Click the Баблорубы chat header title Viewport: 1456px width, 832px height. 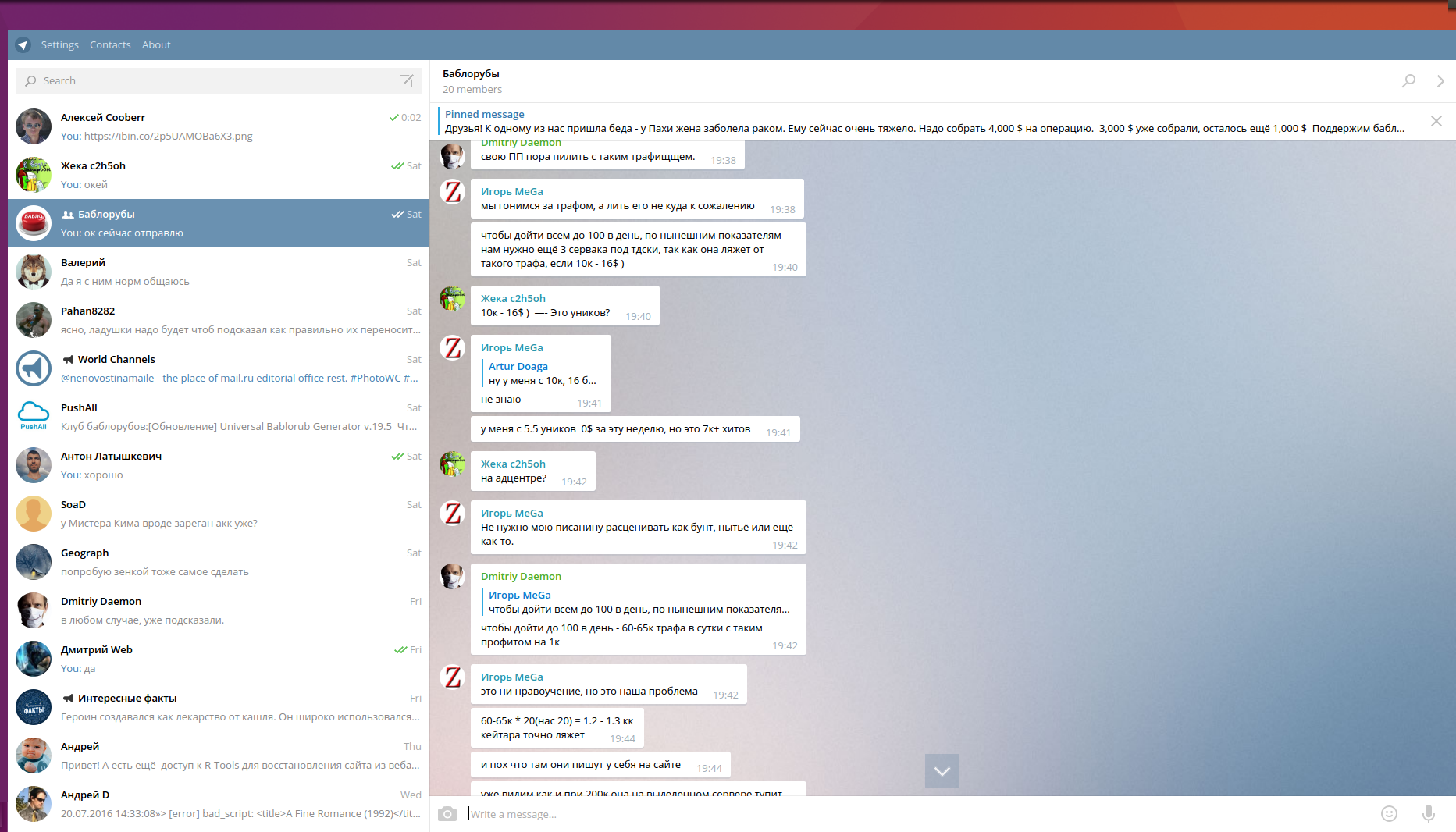pyautogui.click(x=471, y=73)
